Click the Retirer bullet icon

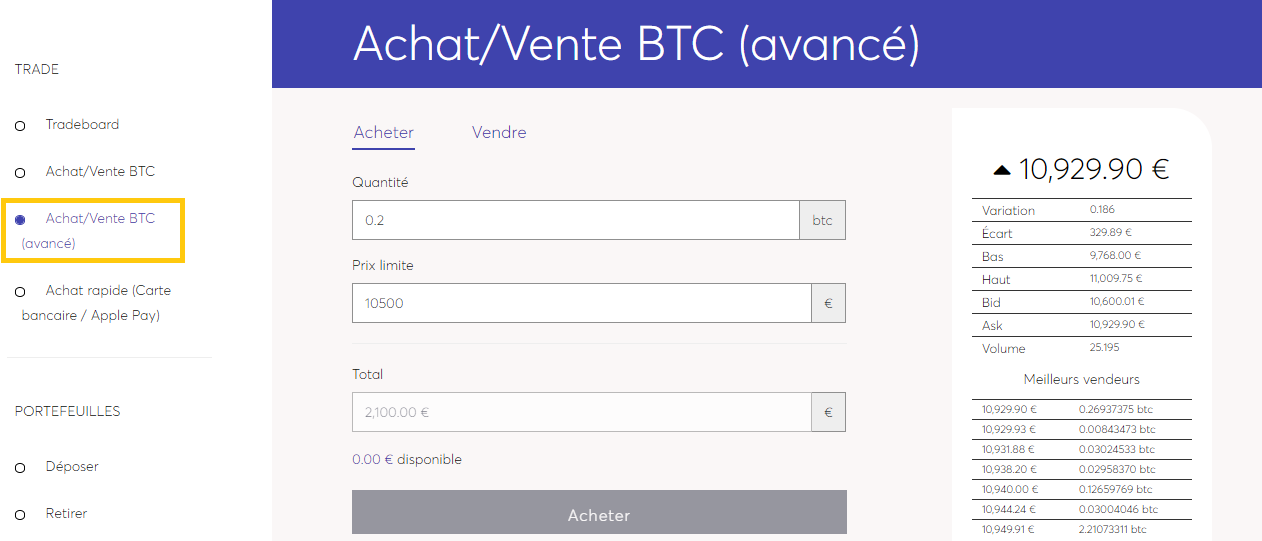[20, 515]
